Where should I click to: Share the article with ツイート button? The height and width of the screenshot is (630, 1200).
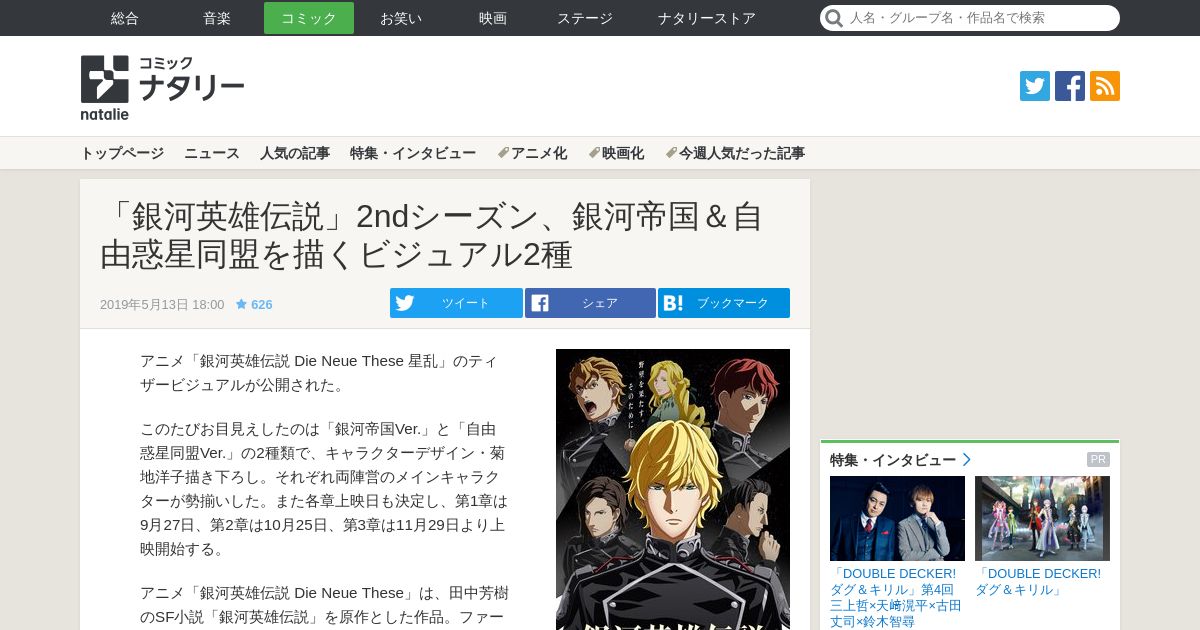tap(456, 303)
